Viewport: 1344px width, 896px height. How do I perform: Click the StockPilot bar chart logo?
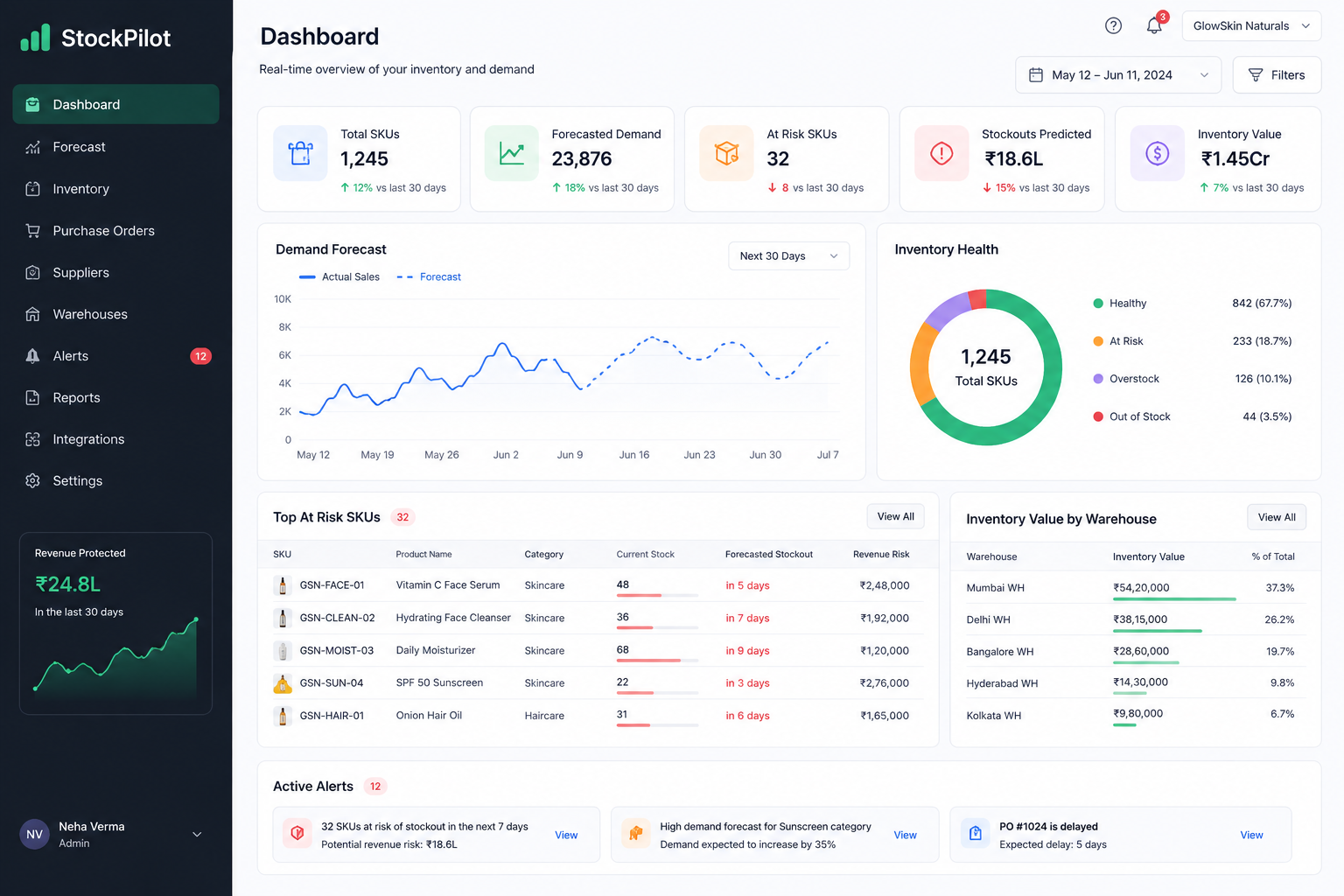pos(35,38)
